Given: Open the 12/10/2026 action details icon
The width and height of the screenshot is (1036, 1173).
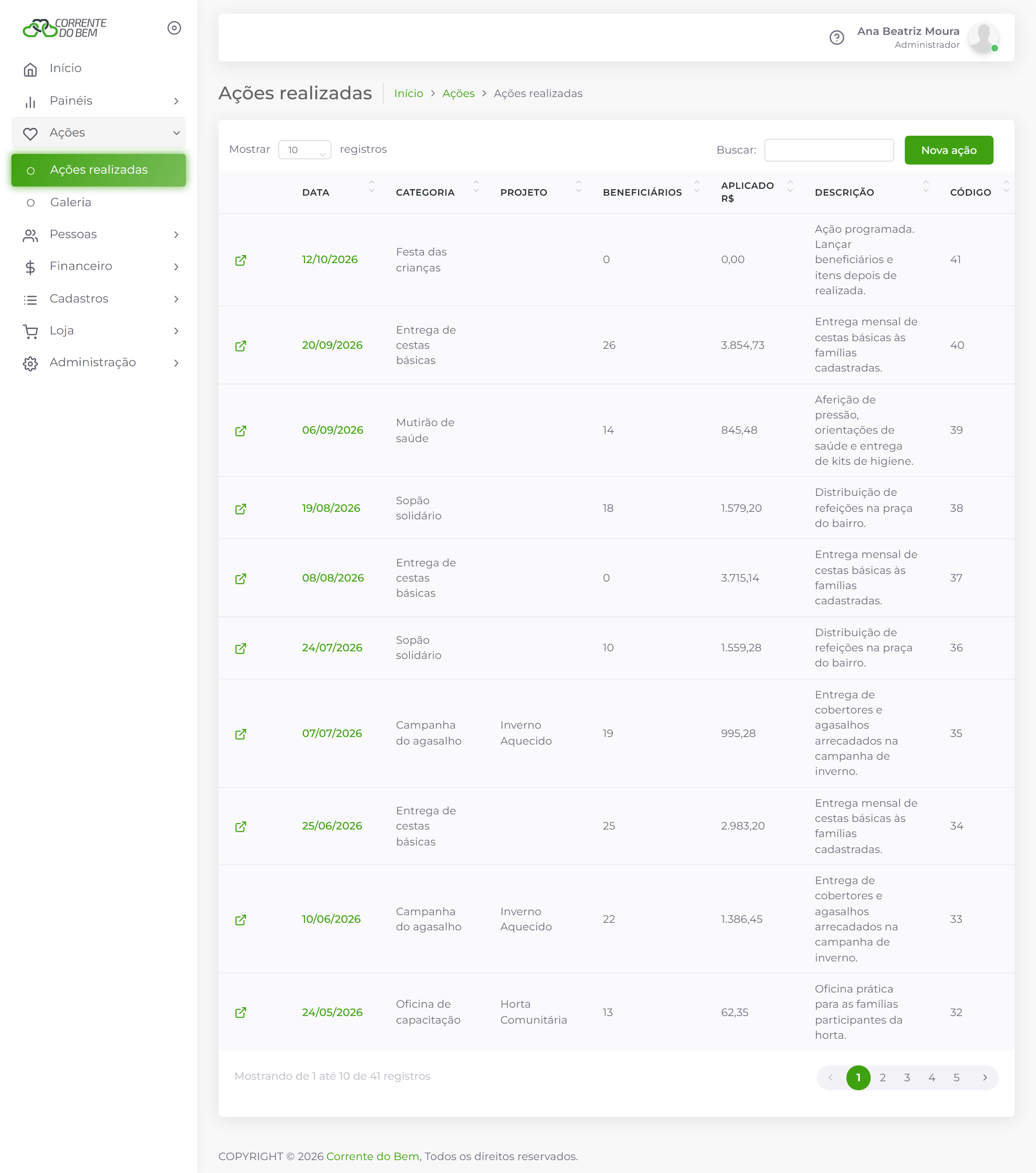Looking at the screenshot, I should 240,260.
